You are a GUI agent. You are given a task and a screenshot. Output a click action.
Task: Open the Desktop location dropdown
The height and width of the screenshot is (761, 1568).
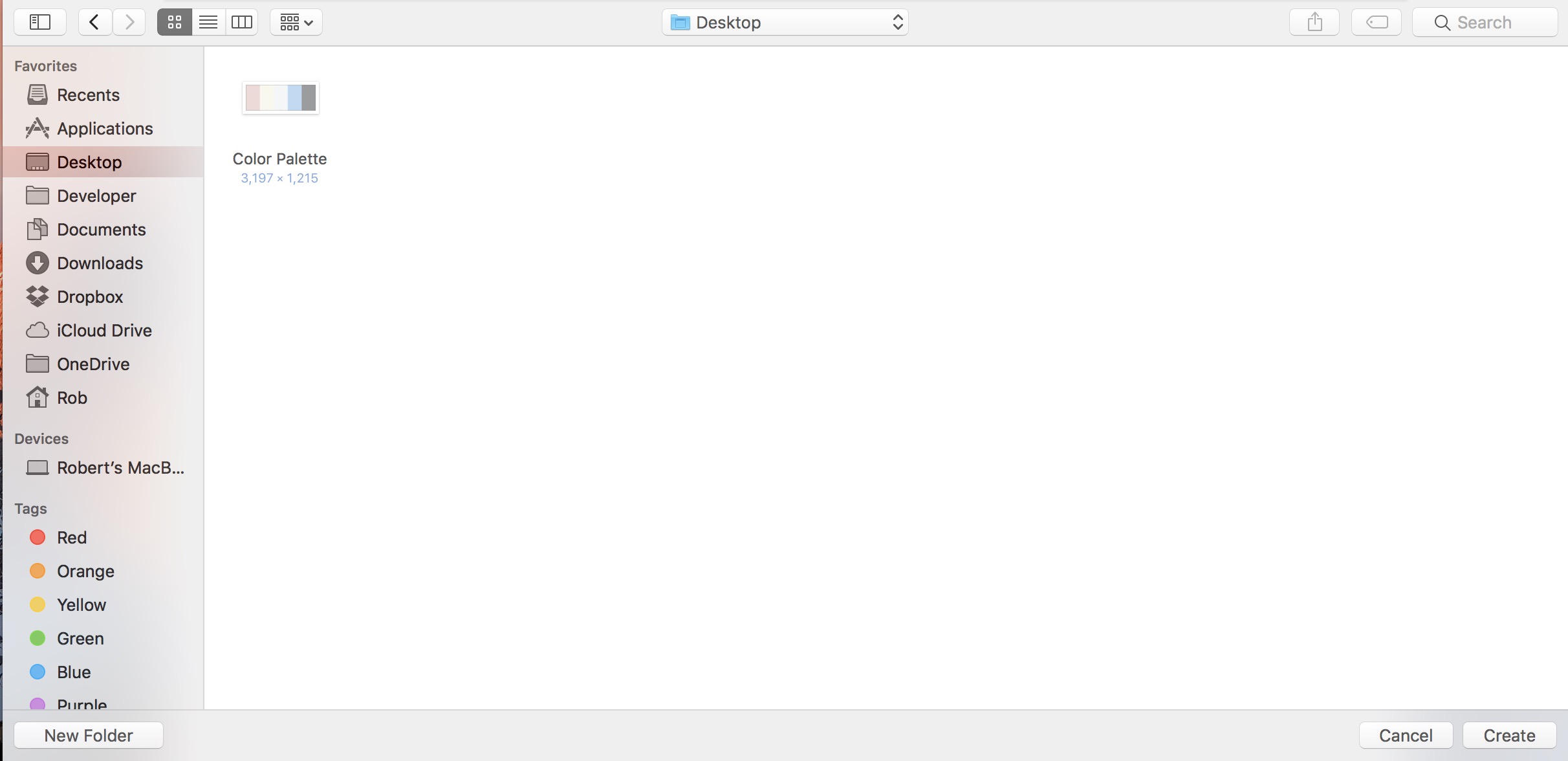(785, 21)
